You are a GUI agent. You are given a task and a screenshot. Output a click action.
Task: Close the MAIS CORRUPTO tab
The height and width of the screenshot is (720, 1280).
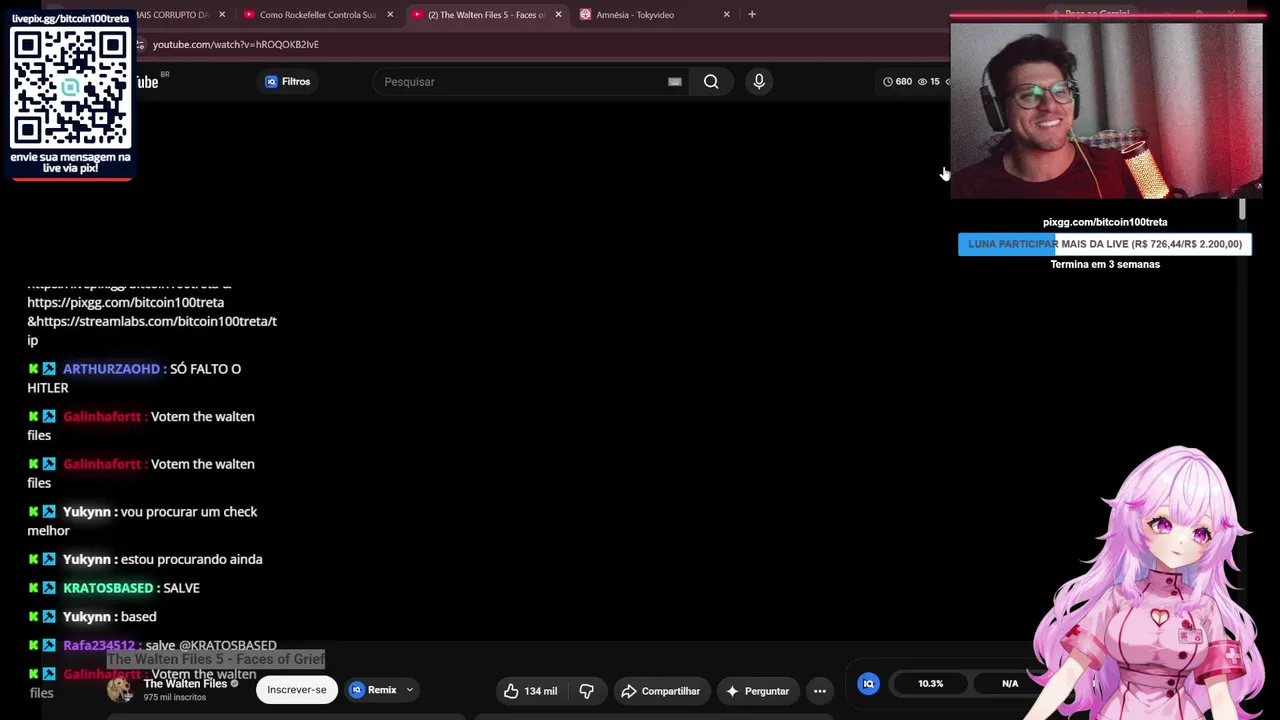coord(222,14)
